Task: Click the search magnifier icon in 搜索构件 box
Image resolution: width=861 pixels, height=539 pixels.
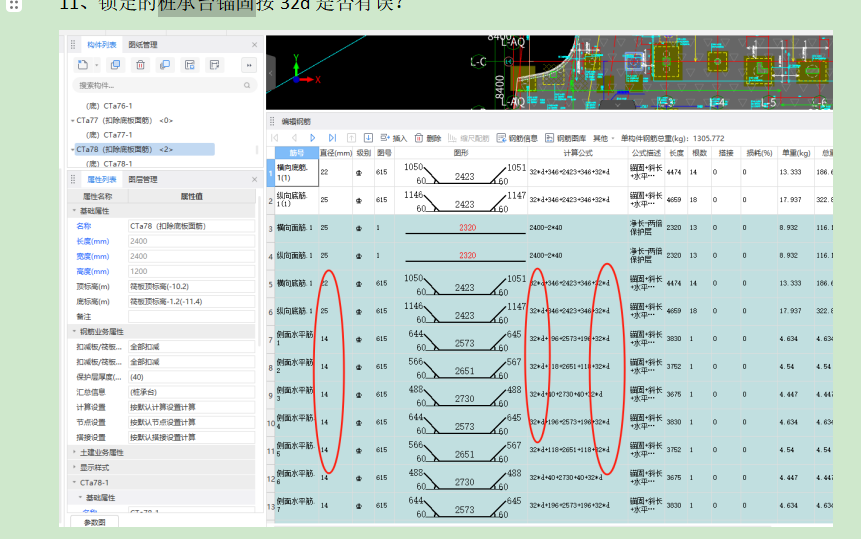Action: pyautogui.click(x=247, y=85)
